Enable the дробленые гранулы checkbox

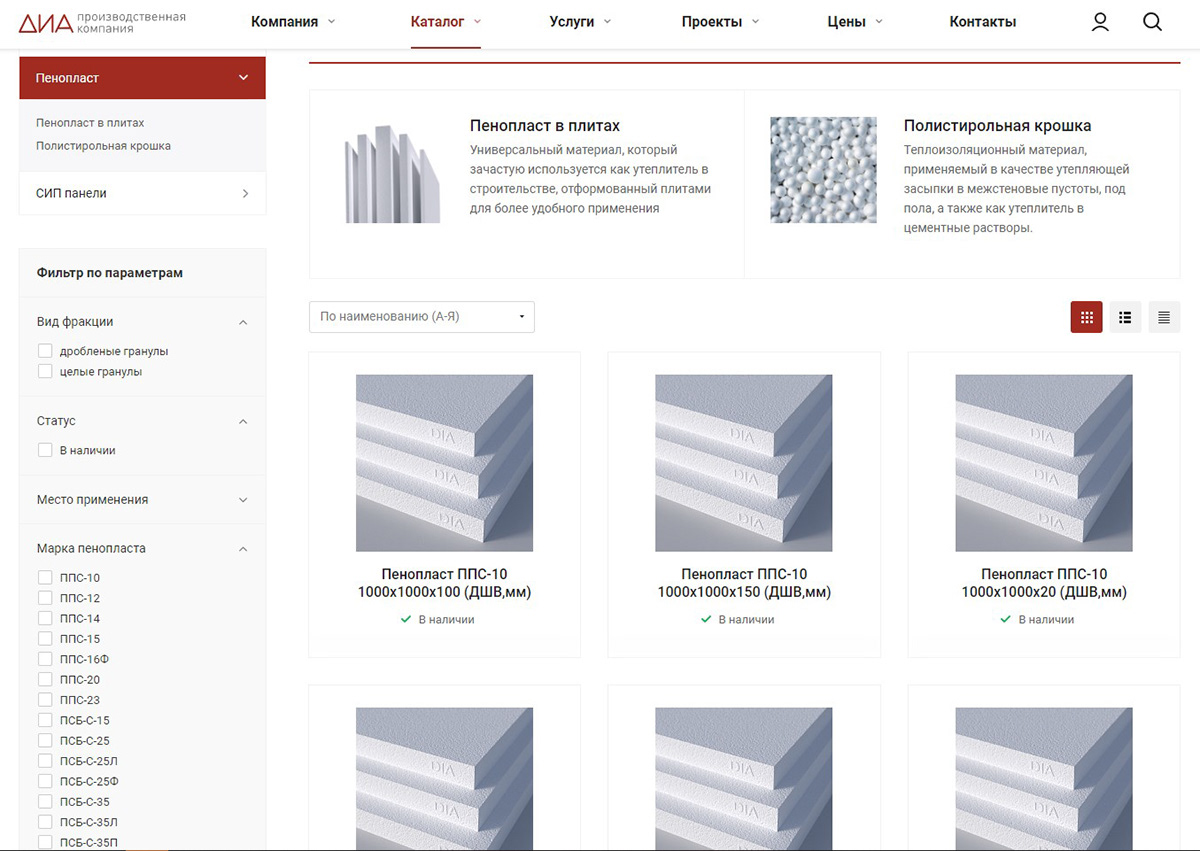pos(45,351)
